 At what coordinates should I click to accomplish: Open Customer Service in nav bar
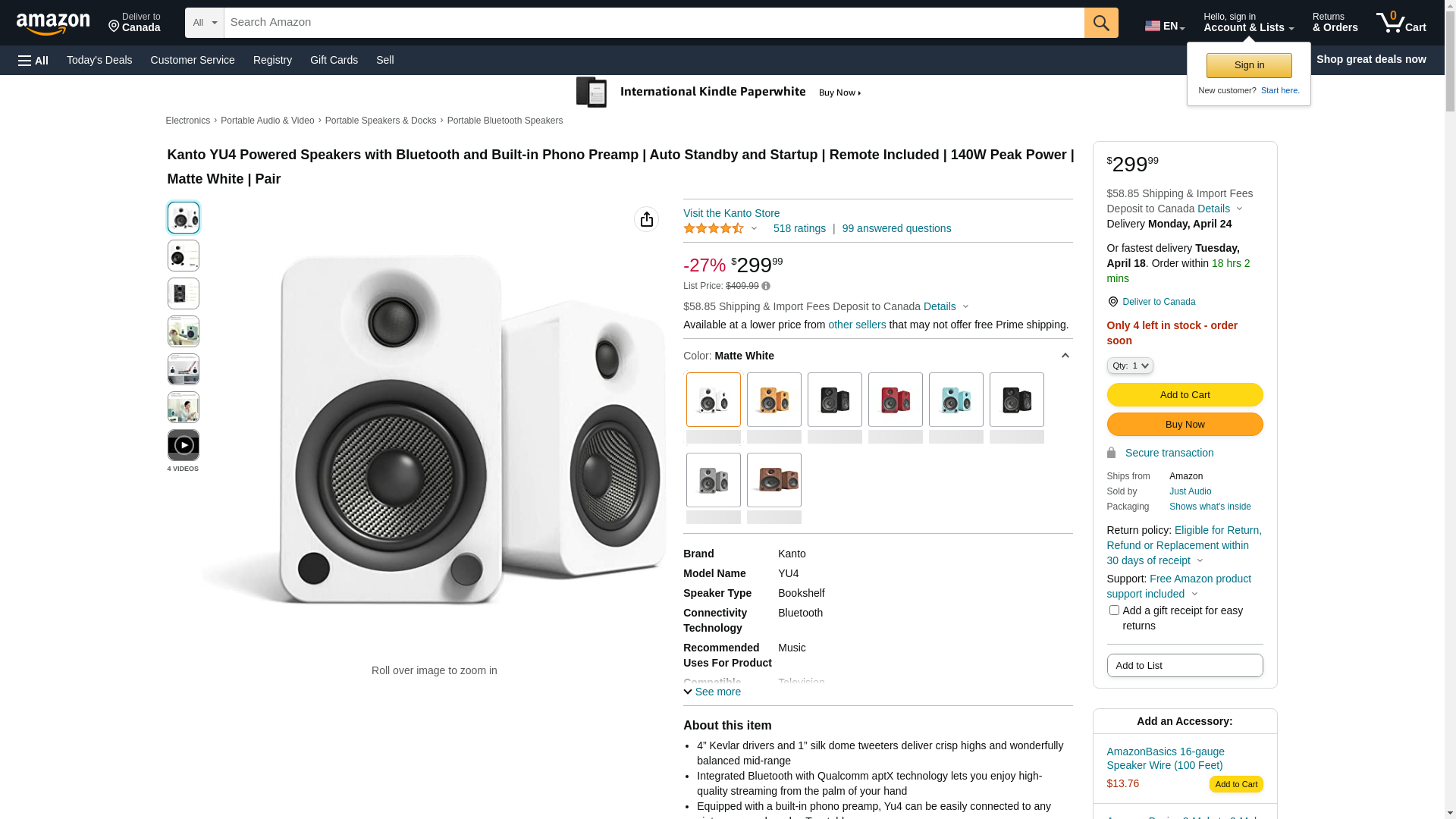[x=193, y=60]
